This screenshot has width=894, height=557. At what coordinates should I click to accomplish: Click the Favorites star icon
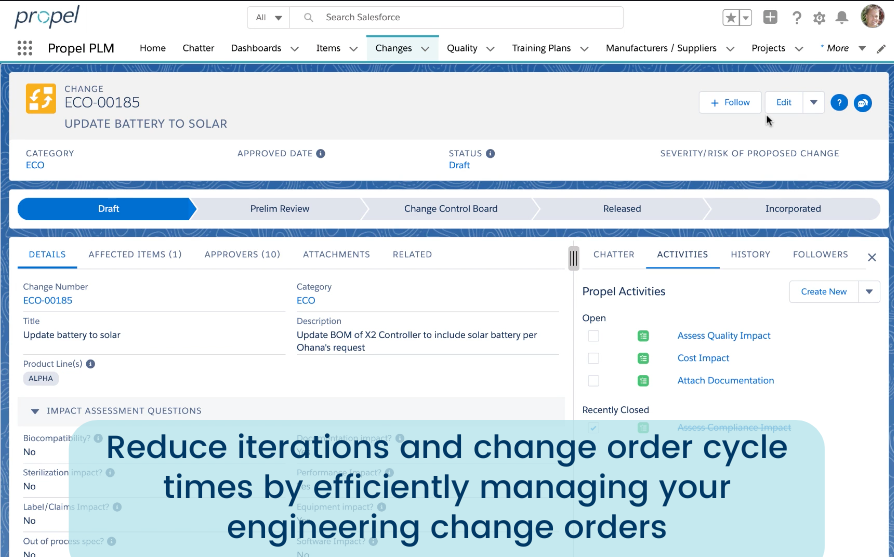(x=730, y=18)
